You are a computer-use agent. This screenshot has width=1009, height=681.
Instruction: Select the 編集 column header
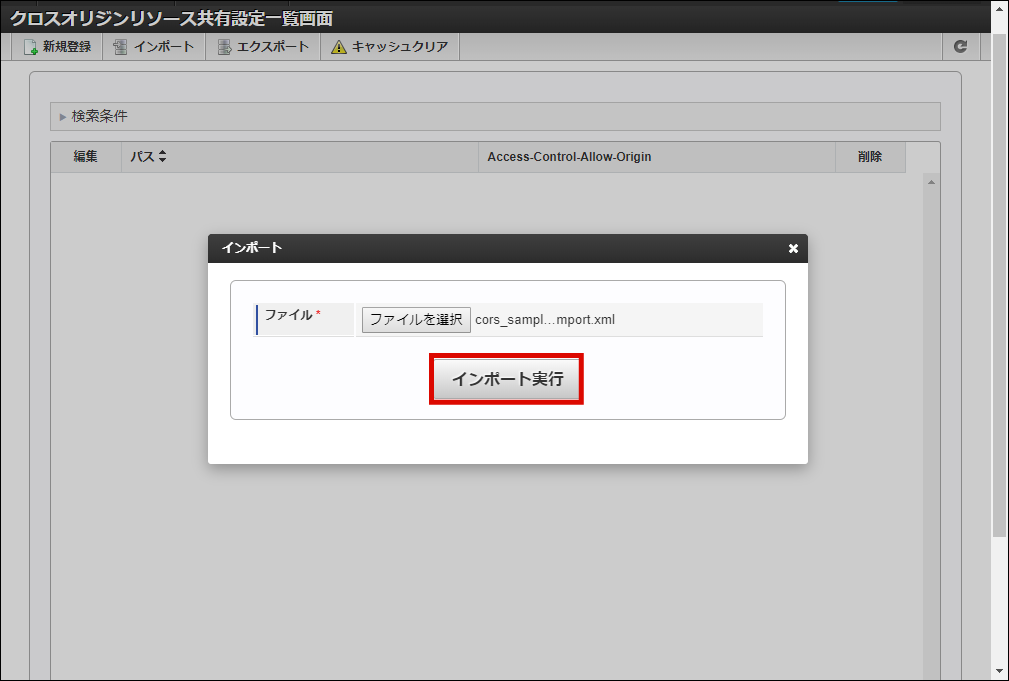pyautogui.click(x=86, y=156)
